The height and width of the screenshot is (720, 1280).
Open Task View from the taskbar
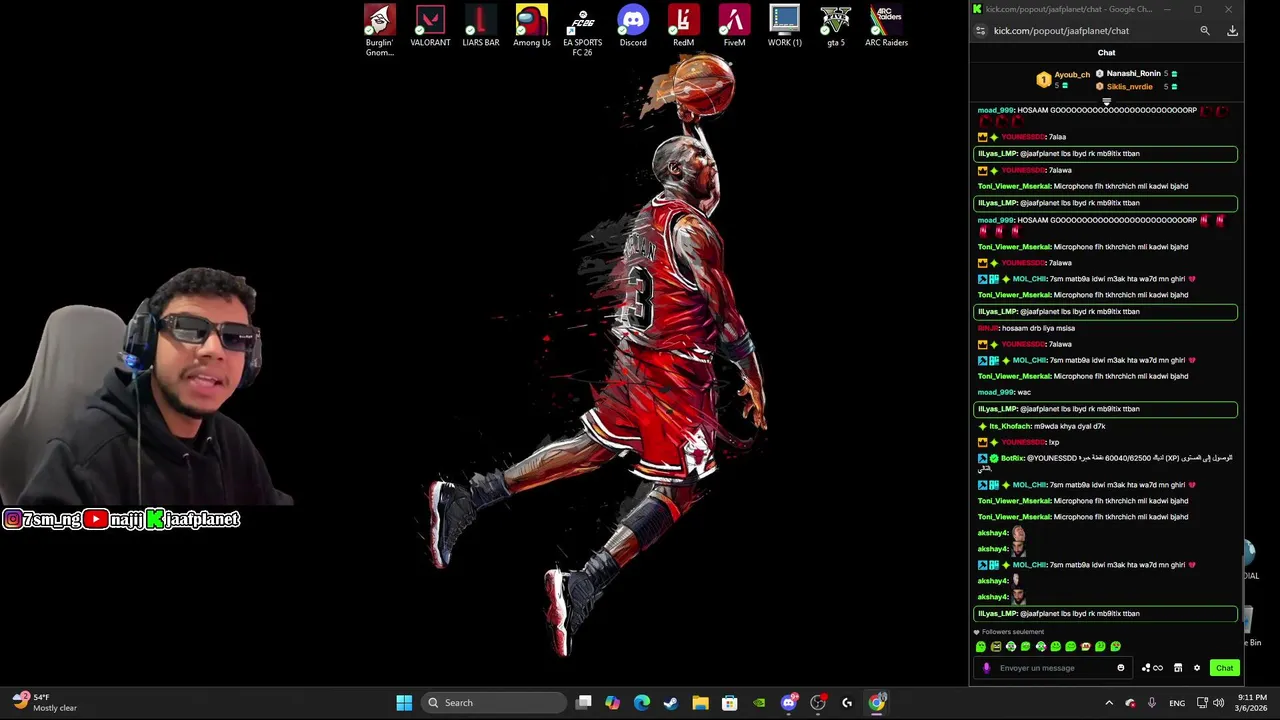pyautogui.click(x=584, y=703)
